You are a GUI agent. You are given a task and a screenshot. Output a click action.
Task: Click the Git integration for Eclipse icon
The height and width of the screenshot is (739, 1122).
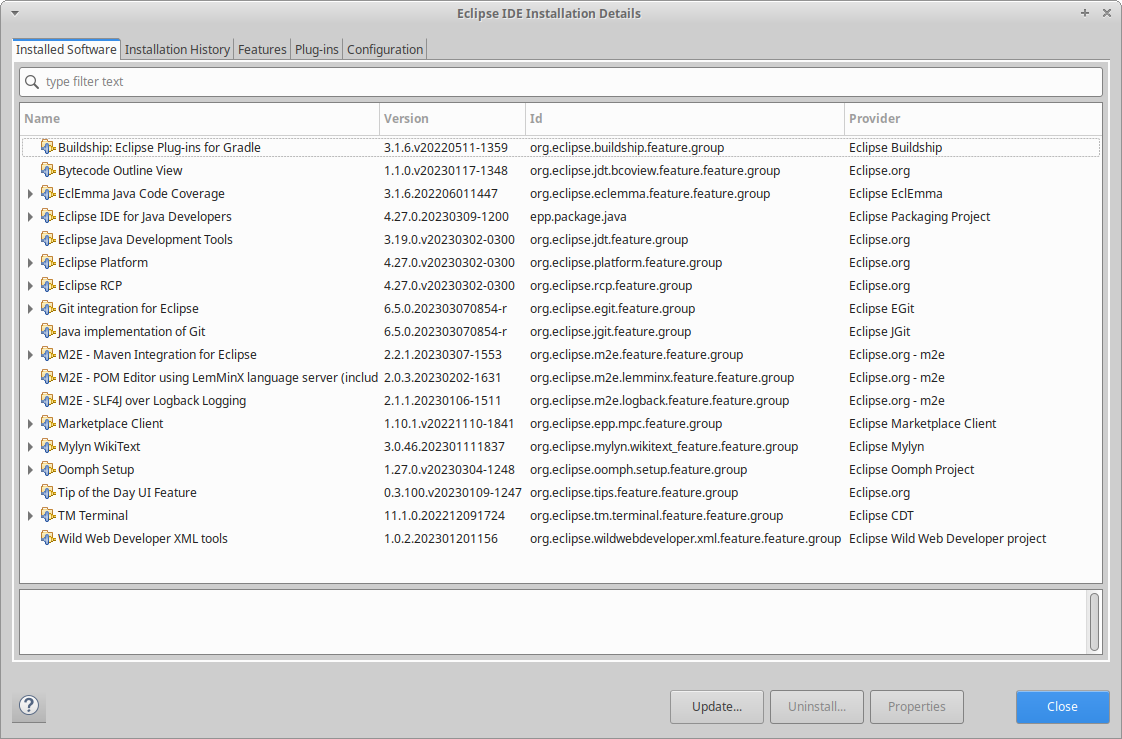pos(48,308)
